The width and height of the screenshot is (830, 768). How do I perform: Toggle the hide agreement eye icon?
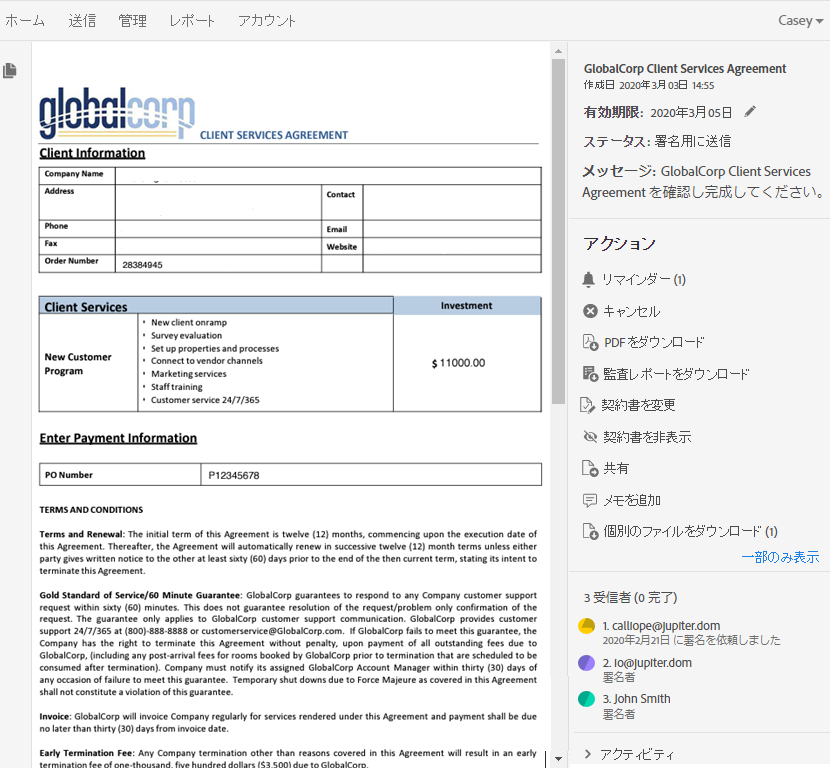click(x=590, y=437)
